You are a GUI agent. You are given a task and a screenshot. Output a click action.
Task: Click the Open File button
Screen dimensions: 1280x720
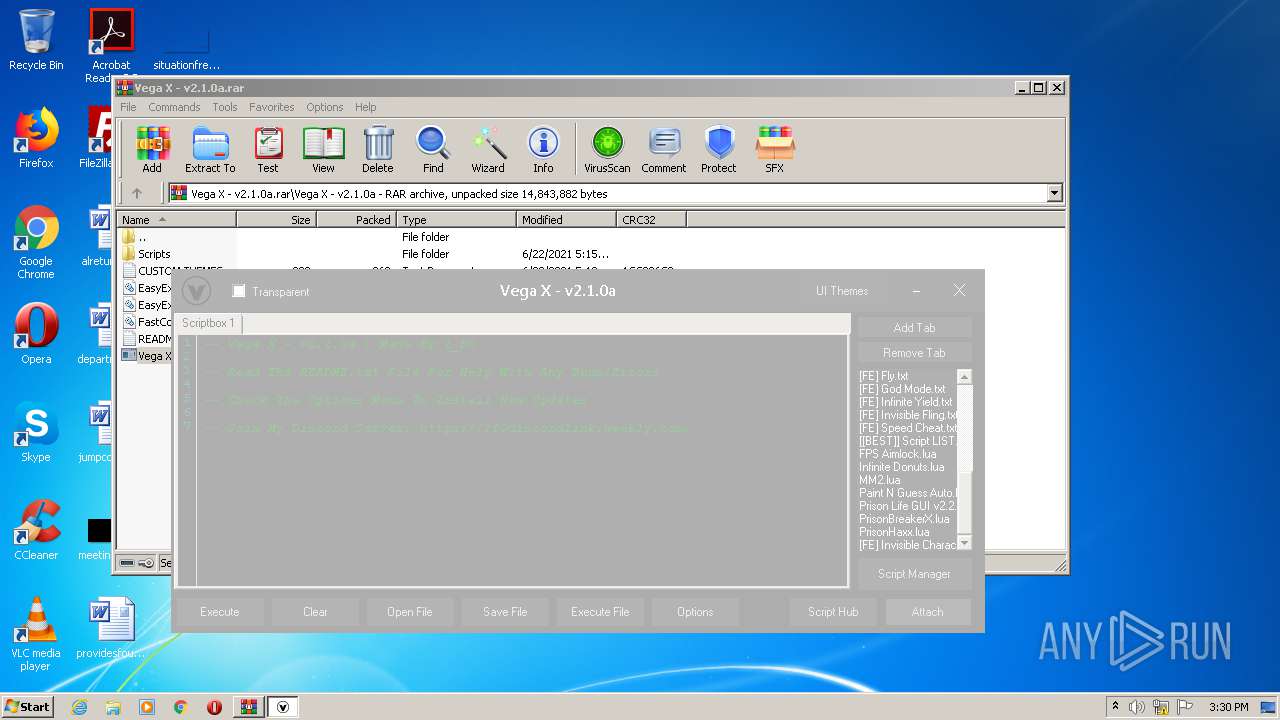pyautogui.click(x=410, y=612)
